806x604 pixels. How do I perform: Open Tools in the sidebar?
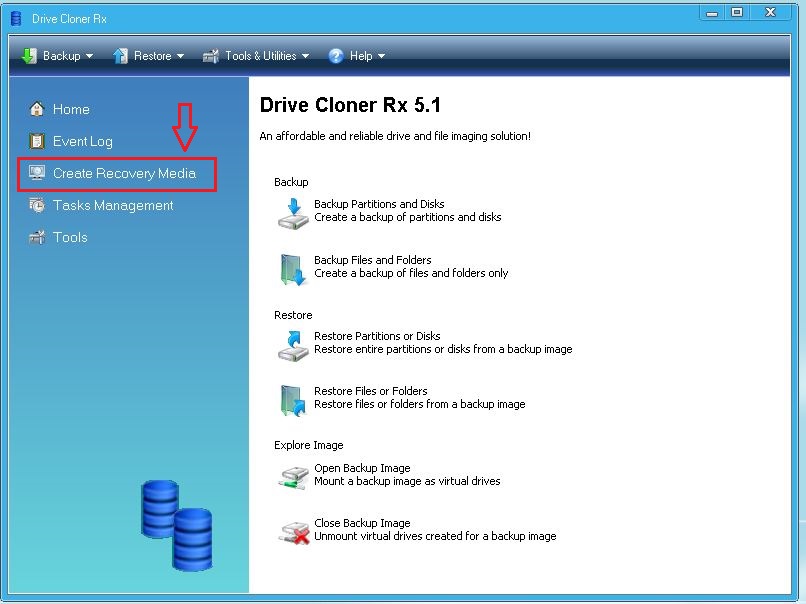70,237
